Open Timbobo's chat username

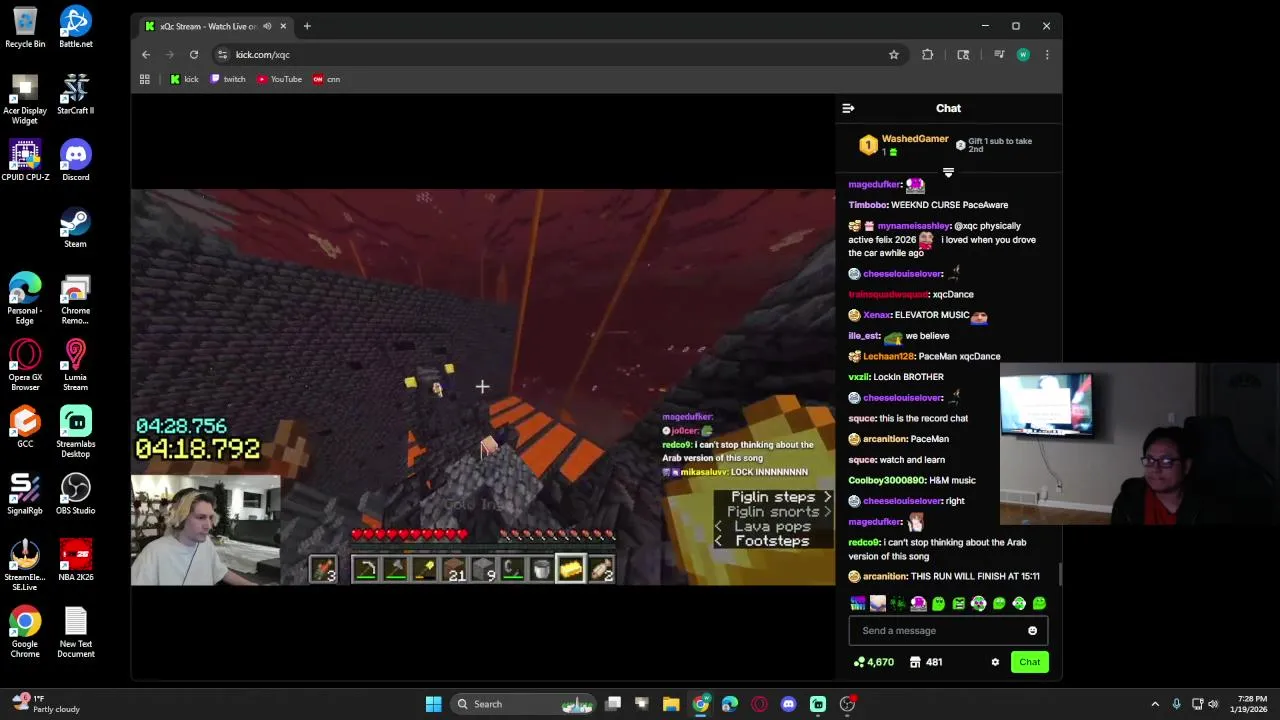pyautogui.click(x=867, y=205)
